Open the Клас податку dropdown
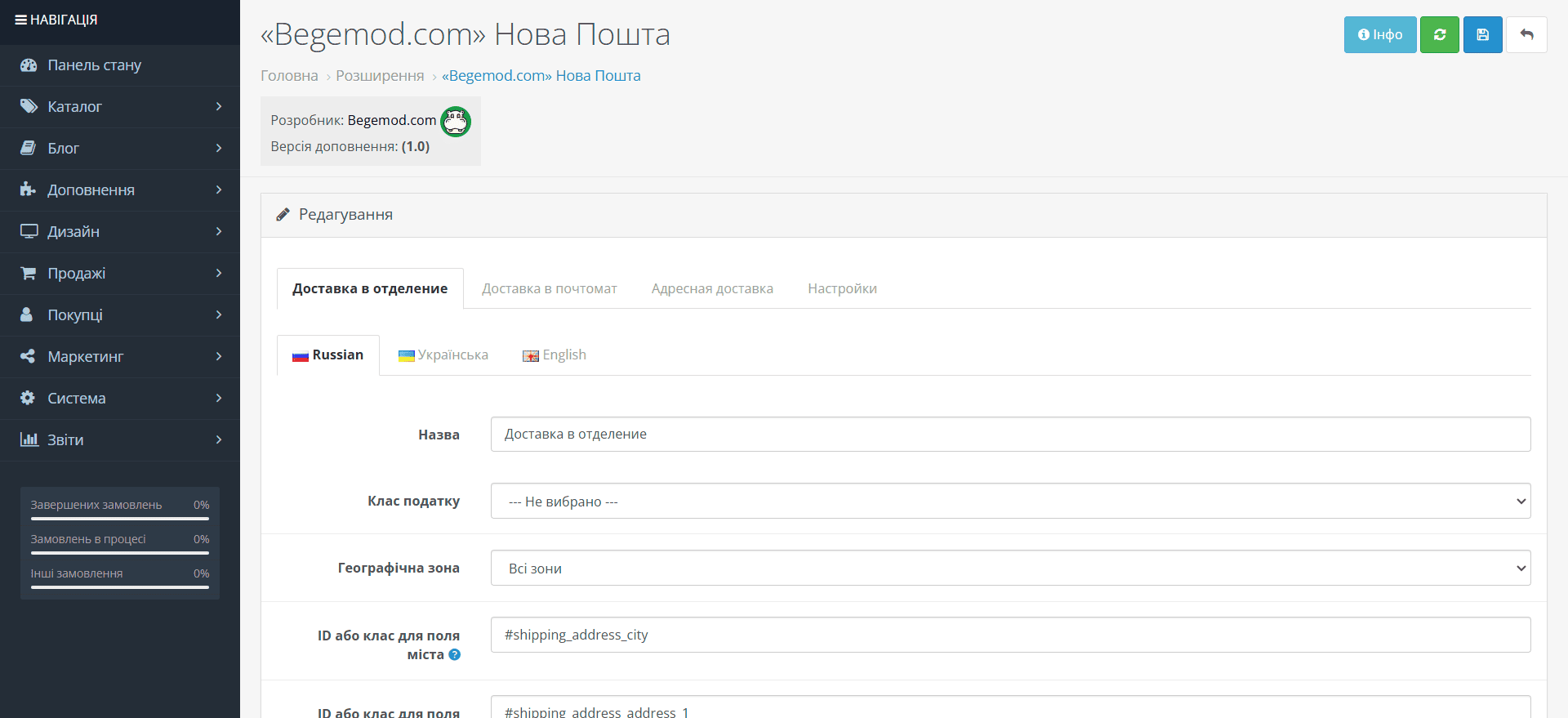The image size is (1568, 718). [x=1010, y=501]
